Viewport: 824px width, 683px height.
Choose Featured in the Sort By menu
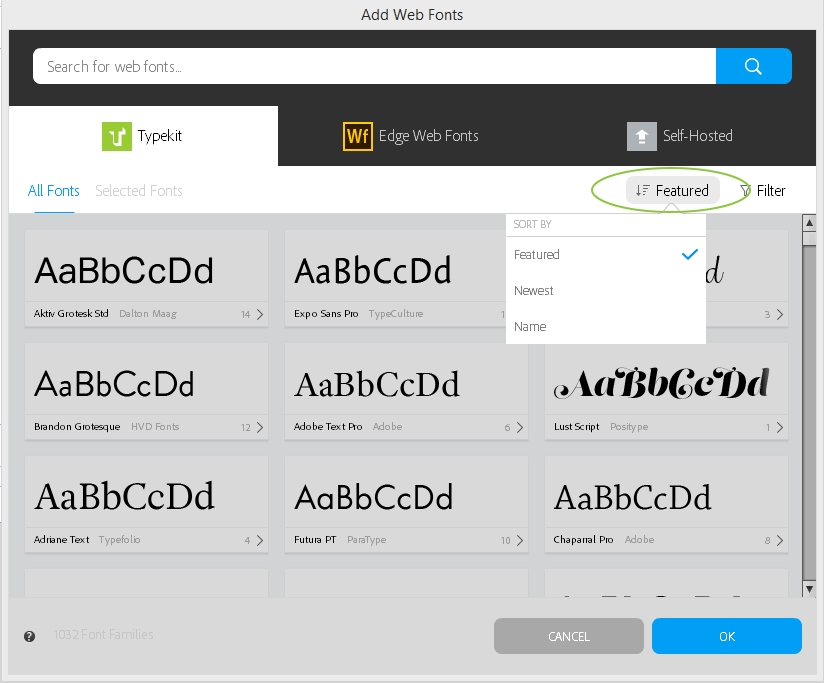[606, 255]
